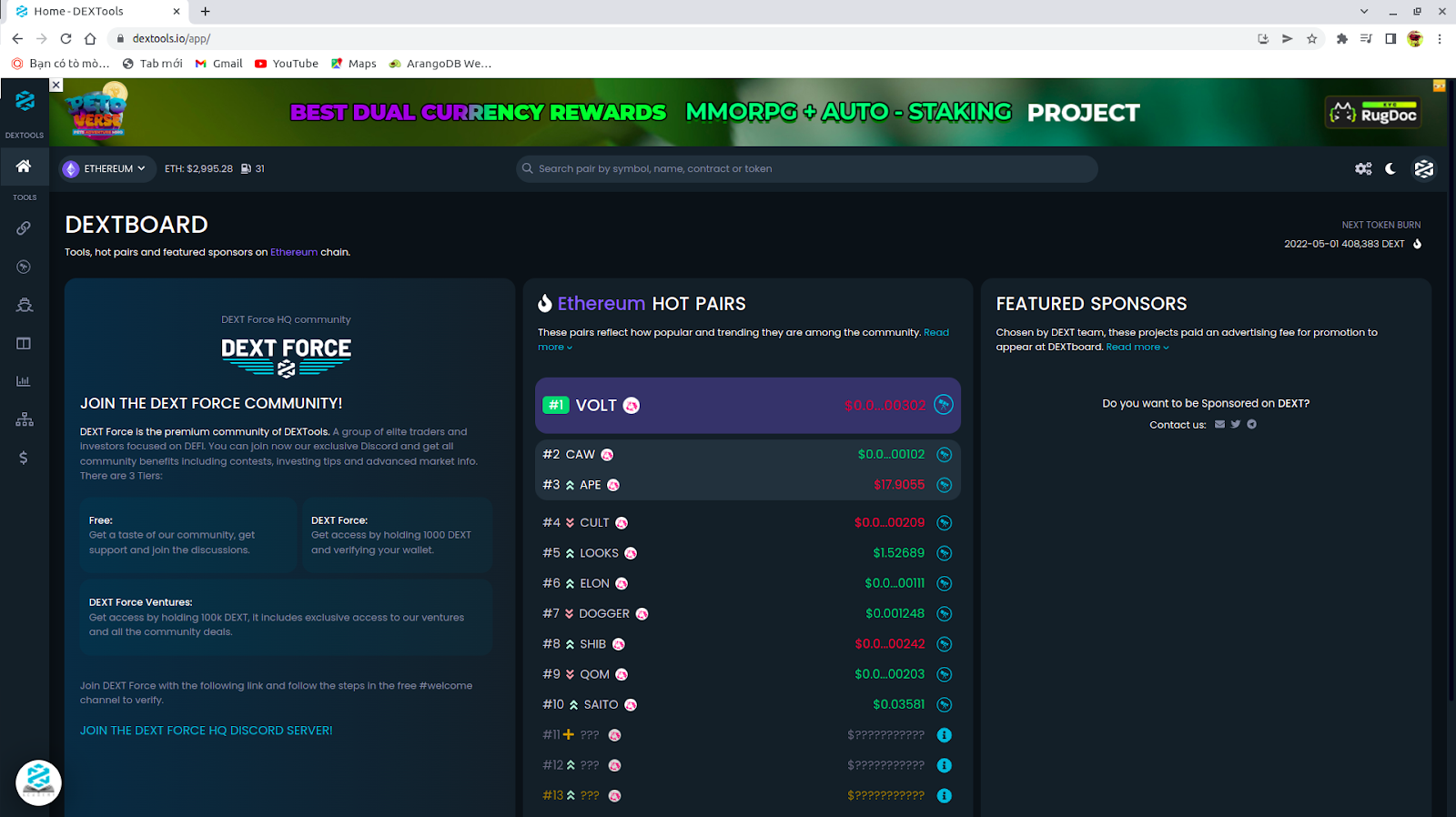Open the Chrome three-dot menu
Viewport: 1456px width, 817px height.
pyautogui.click(x=1440, y=38)
